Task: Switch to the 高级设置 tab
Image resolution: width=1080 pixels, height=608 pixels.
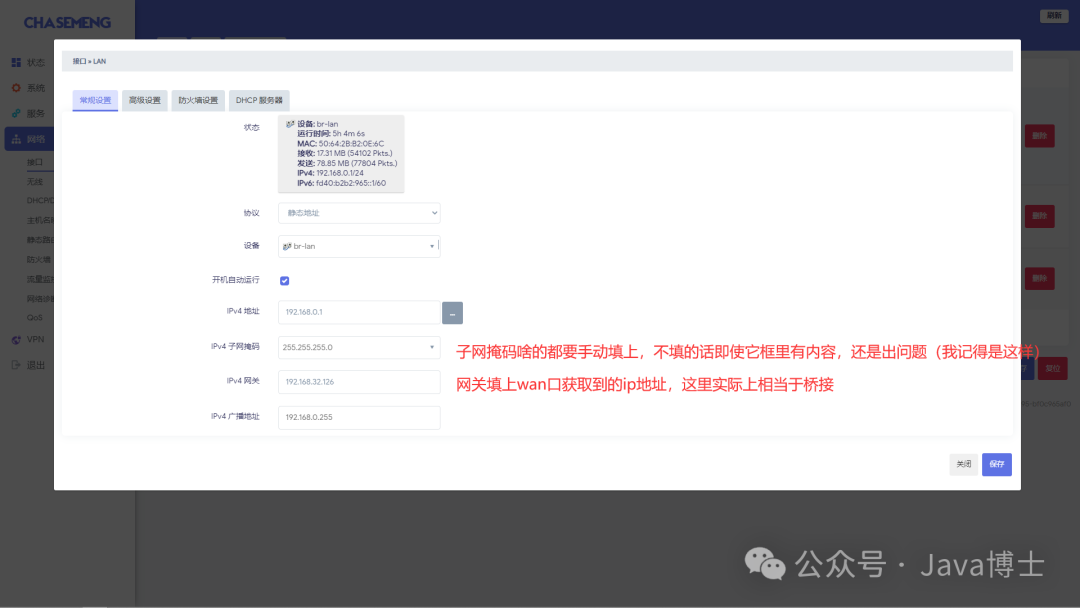Action: click(x=146, y=100)
